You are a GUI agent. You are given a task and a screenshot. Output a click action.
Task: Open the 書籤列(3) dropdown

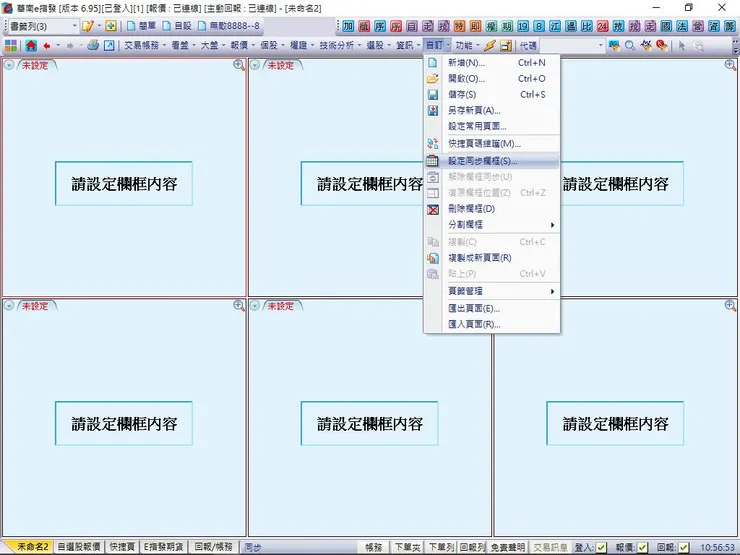pyautogui.click(x=75, y=26)
